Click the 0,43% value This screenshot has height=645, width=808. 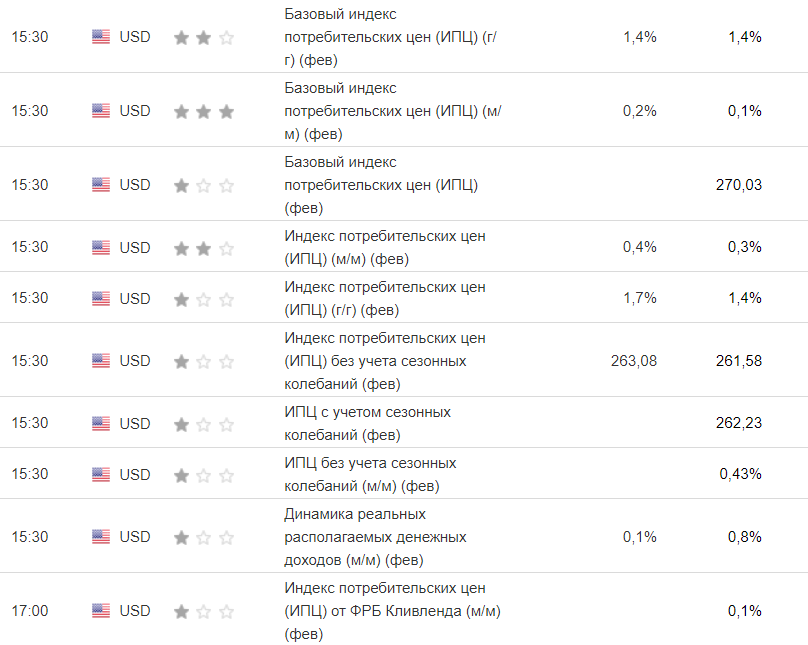click(741, 474)
